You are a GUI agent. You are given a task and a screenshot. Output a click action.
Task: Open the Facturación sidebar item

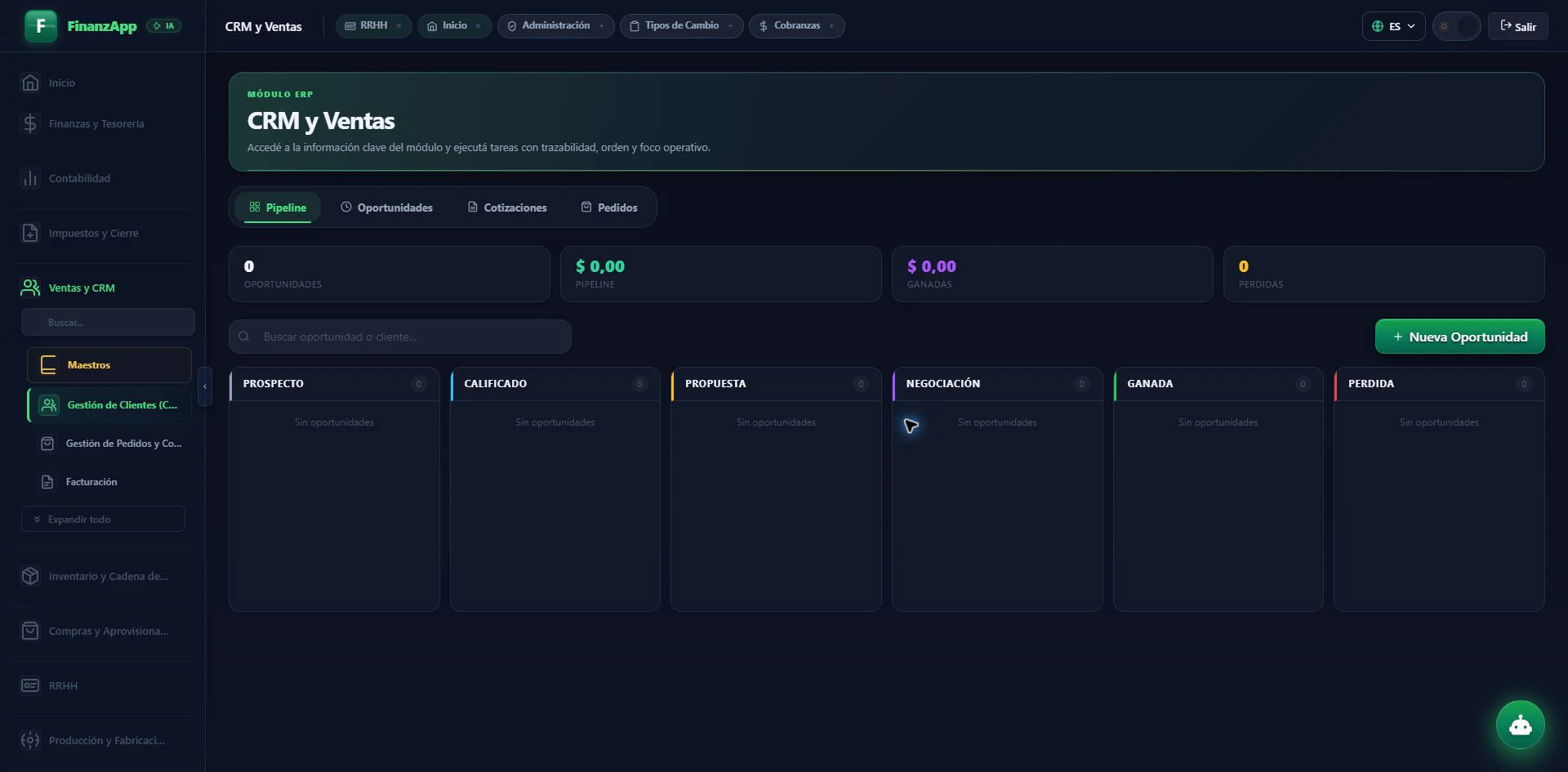[x=109, y=482]
